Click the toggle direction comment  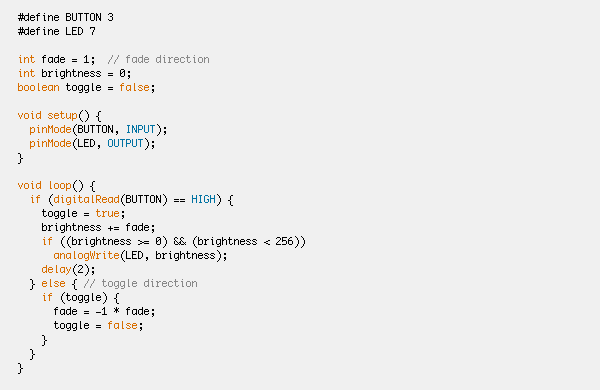tap(140, 284)
